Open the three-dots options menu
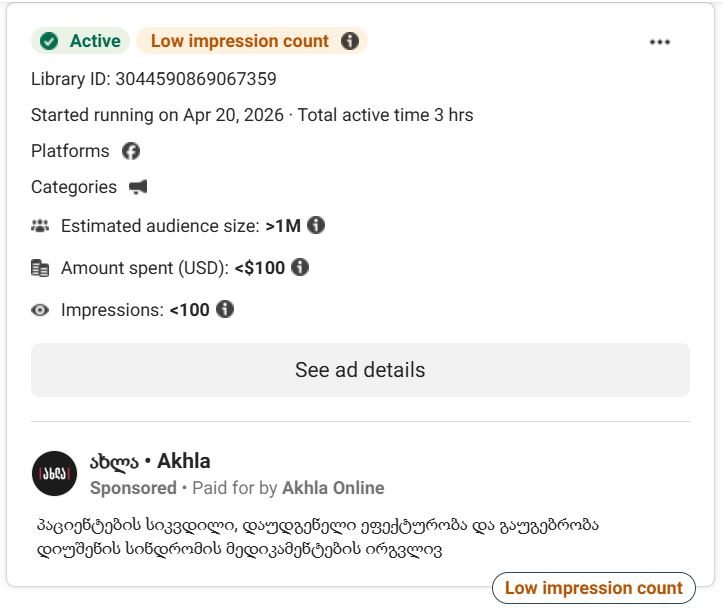The height and width of the screenshot is (615, 722). [x=660, y=42]
